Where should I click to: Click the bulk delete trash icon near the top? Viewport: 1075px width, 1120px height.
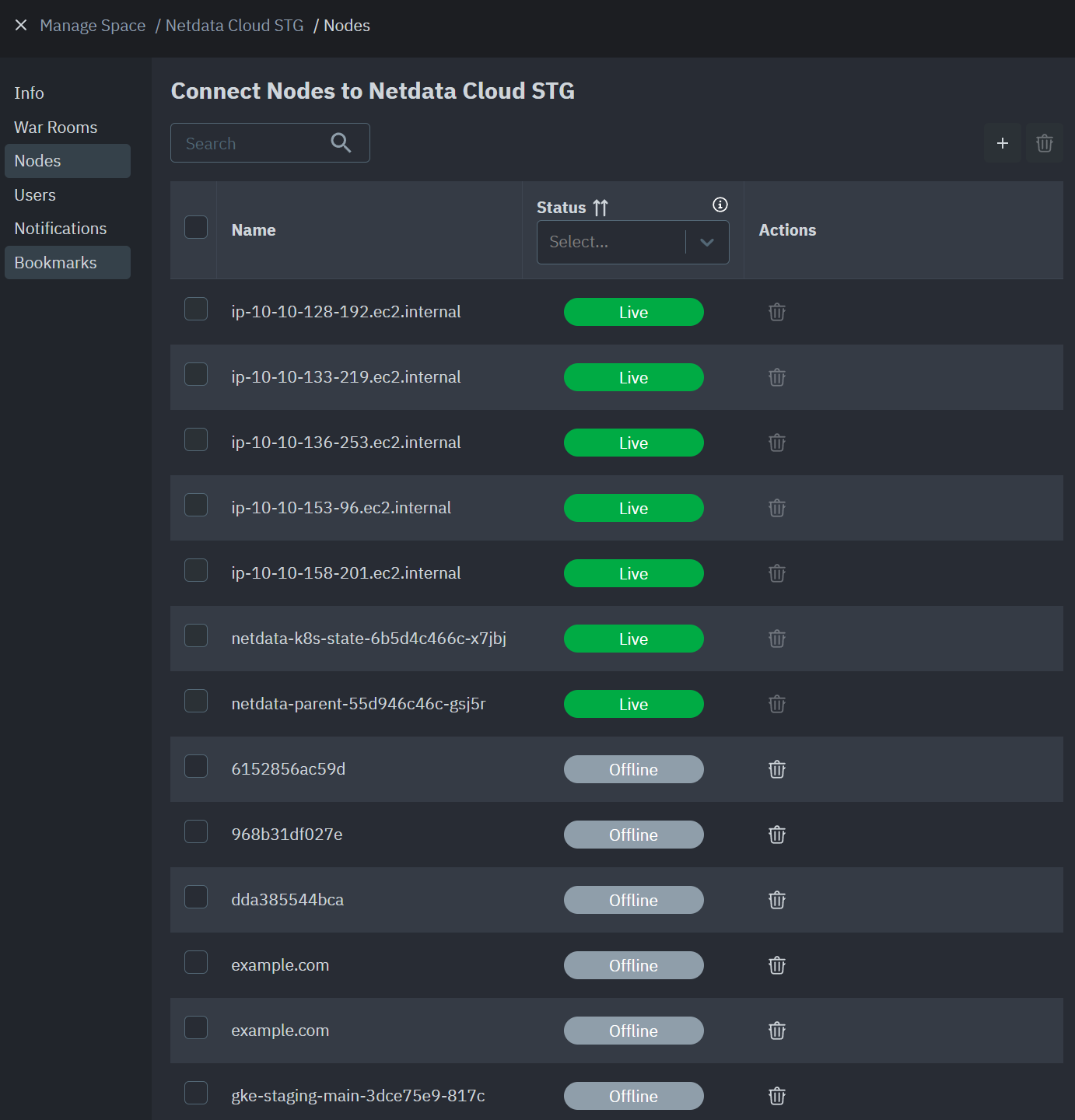tap(1044, 142)
